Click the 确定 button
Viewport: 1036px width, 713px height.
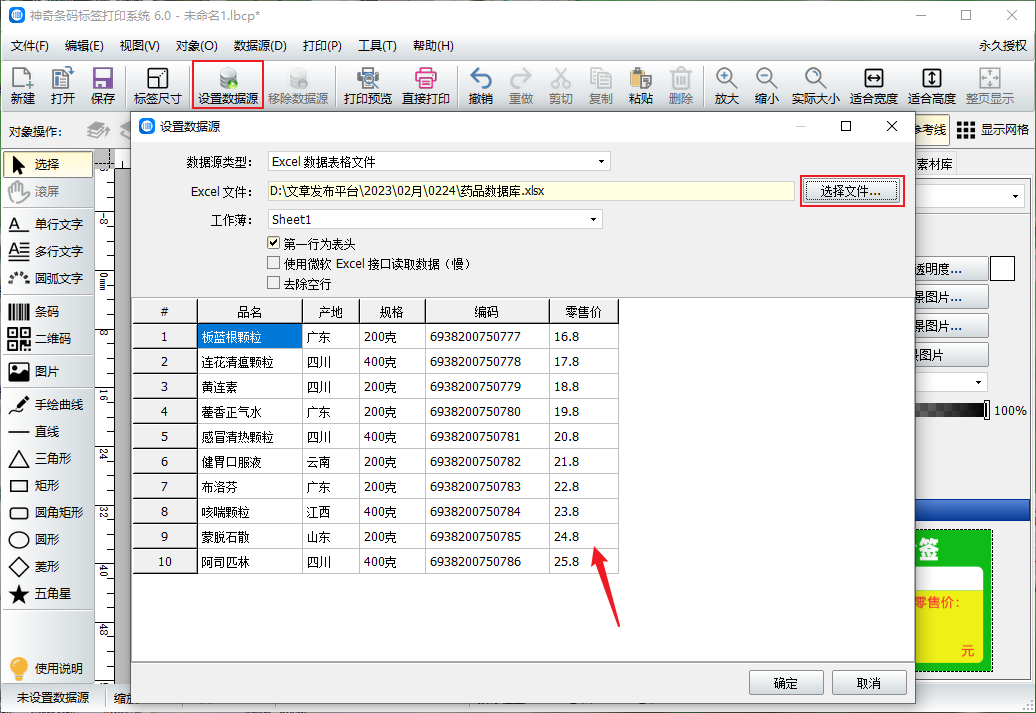coord(786,683)
